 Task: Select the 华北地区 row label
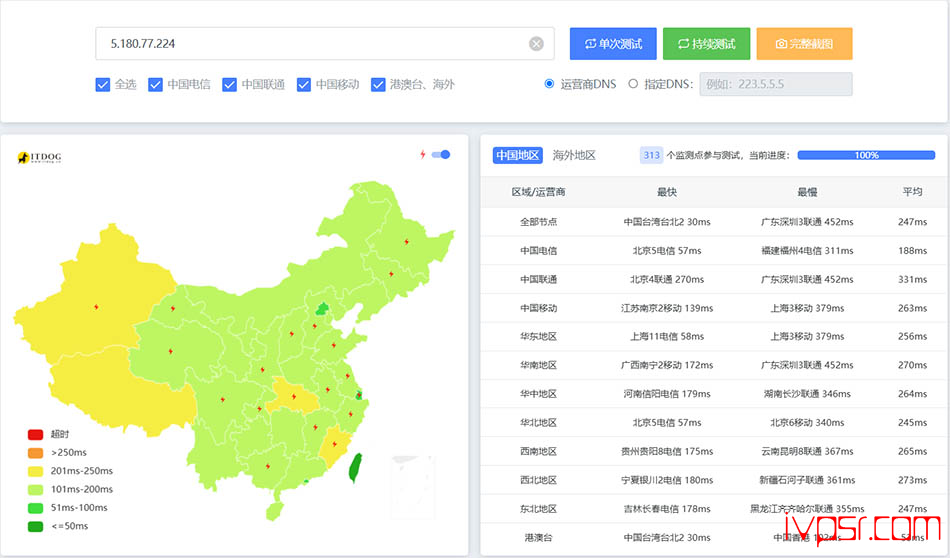[538, 423]
